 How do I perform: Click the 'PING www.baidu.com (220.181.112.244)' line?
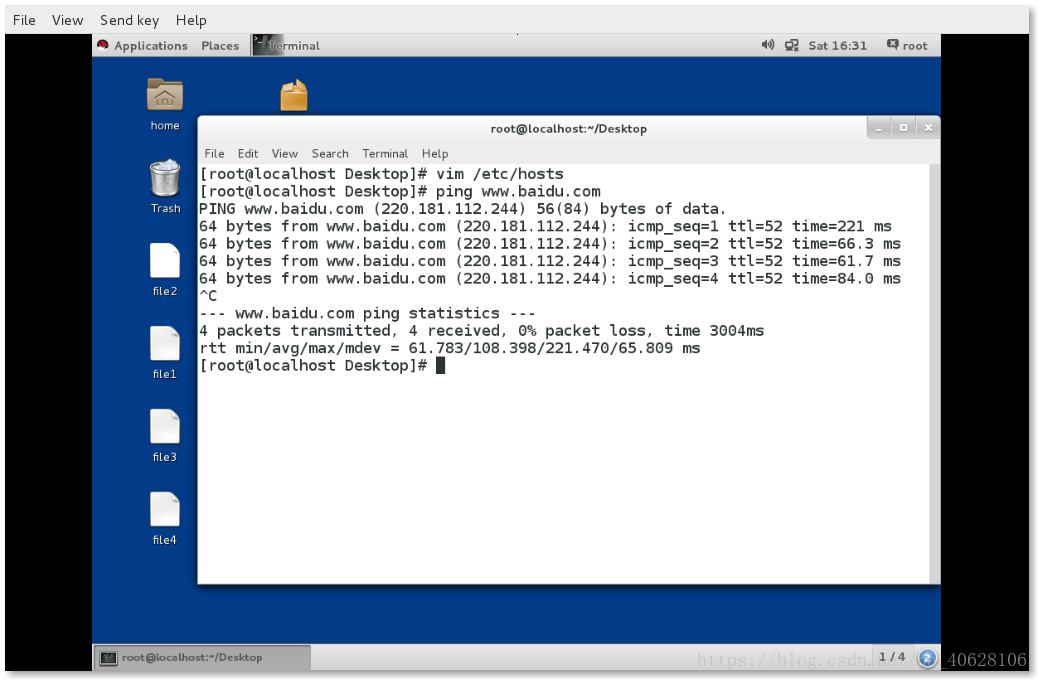[462, 209]
